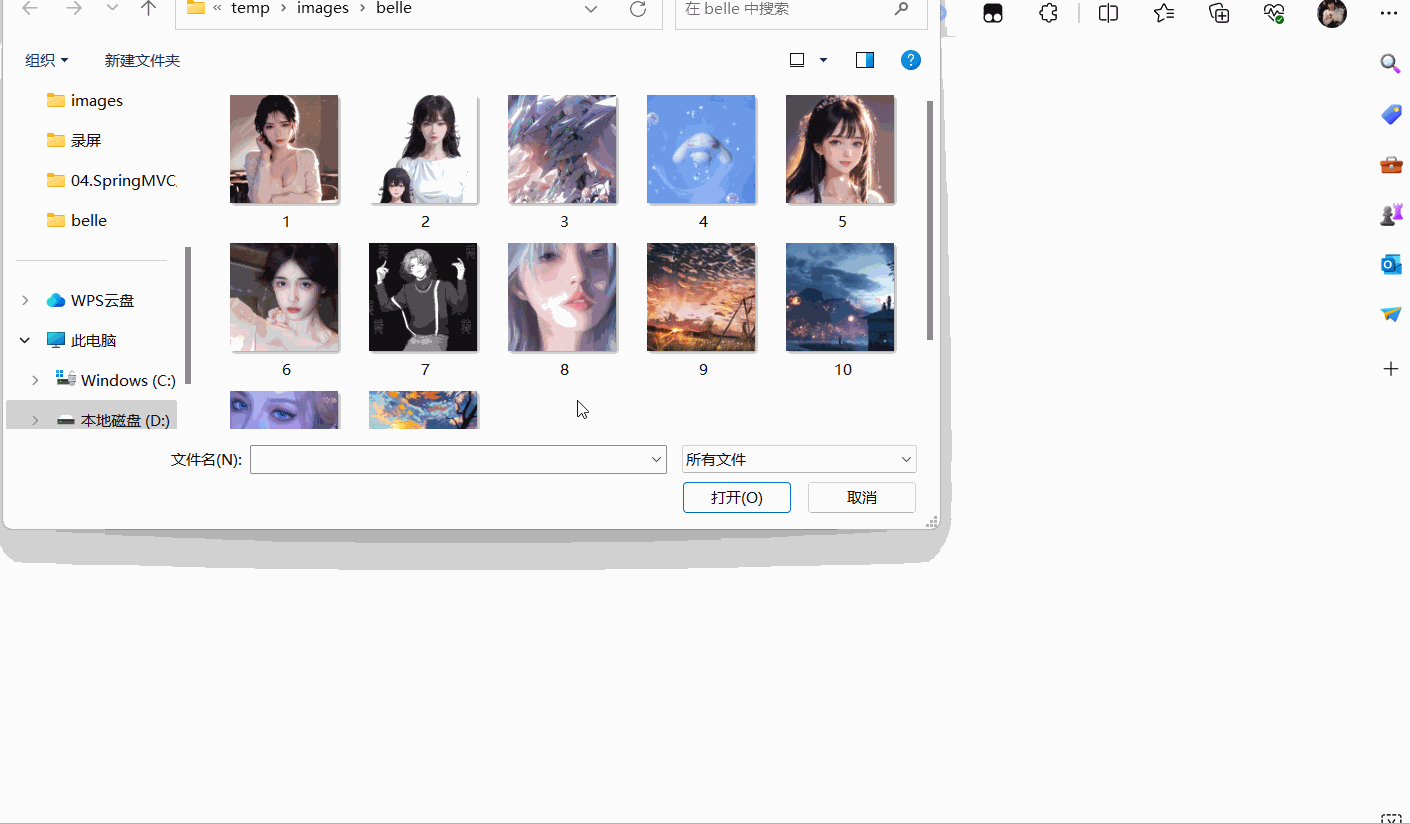Open sidebar Outlook icon
The height and width of the screenshot is (824, 1410).
[x=1391, y=264]
